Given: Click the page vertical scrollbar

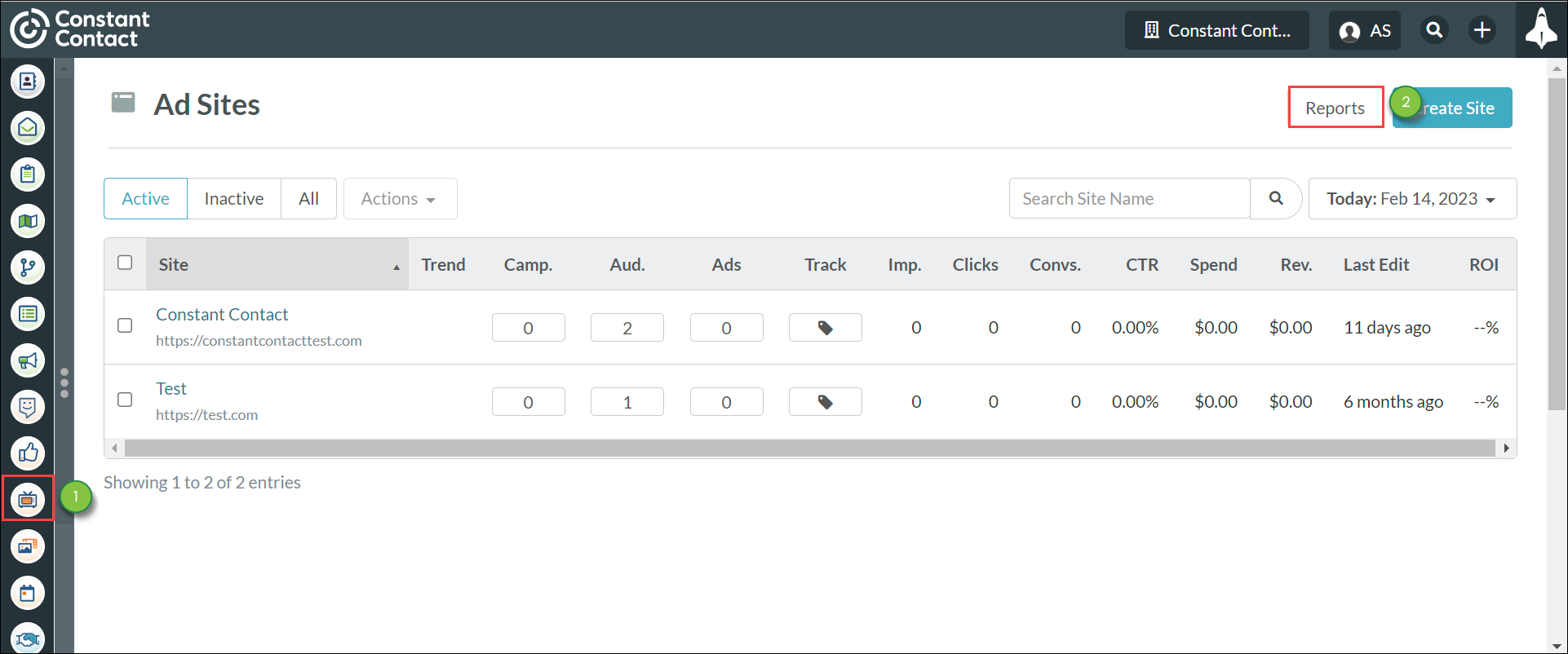Looking at the screenshot, I should (1557, 245).
